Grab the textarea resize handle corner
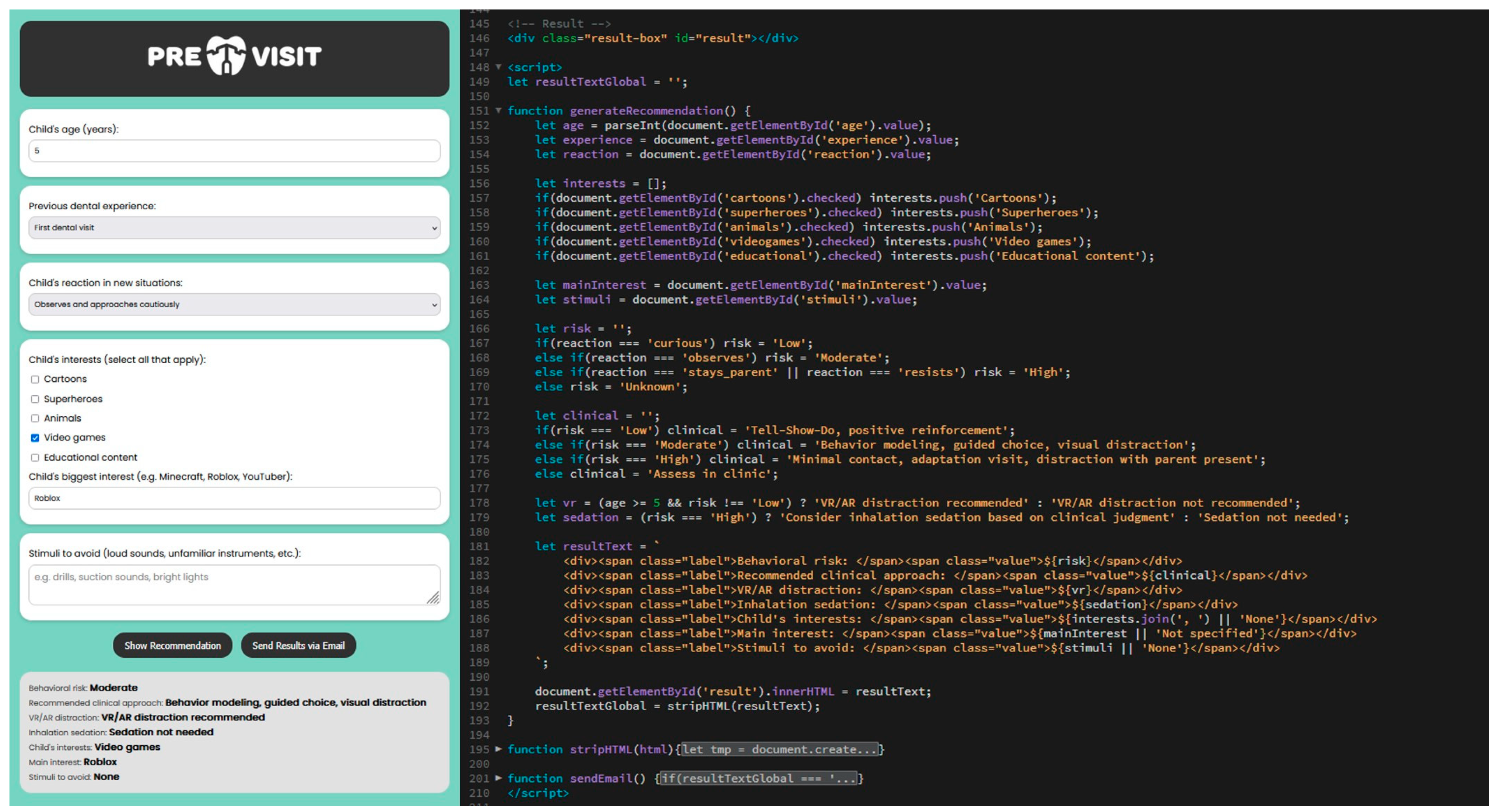The height and width of the screenshot is (812, 1496). pos(433,598)
